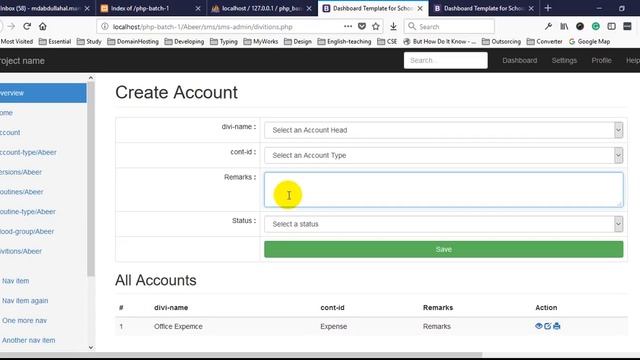Viewport: 640px width, 360px height.
Task: Click the green Save button
Action: [443, 249]
